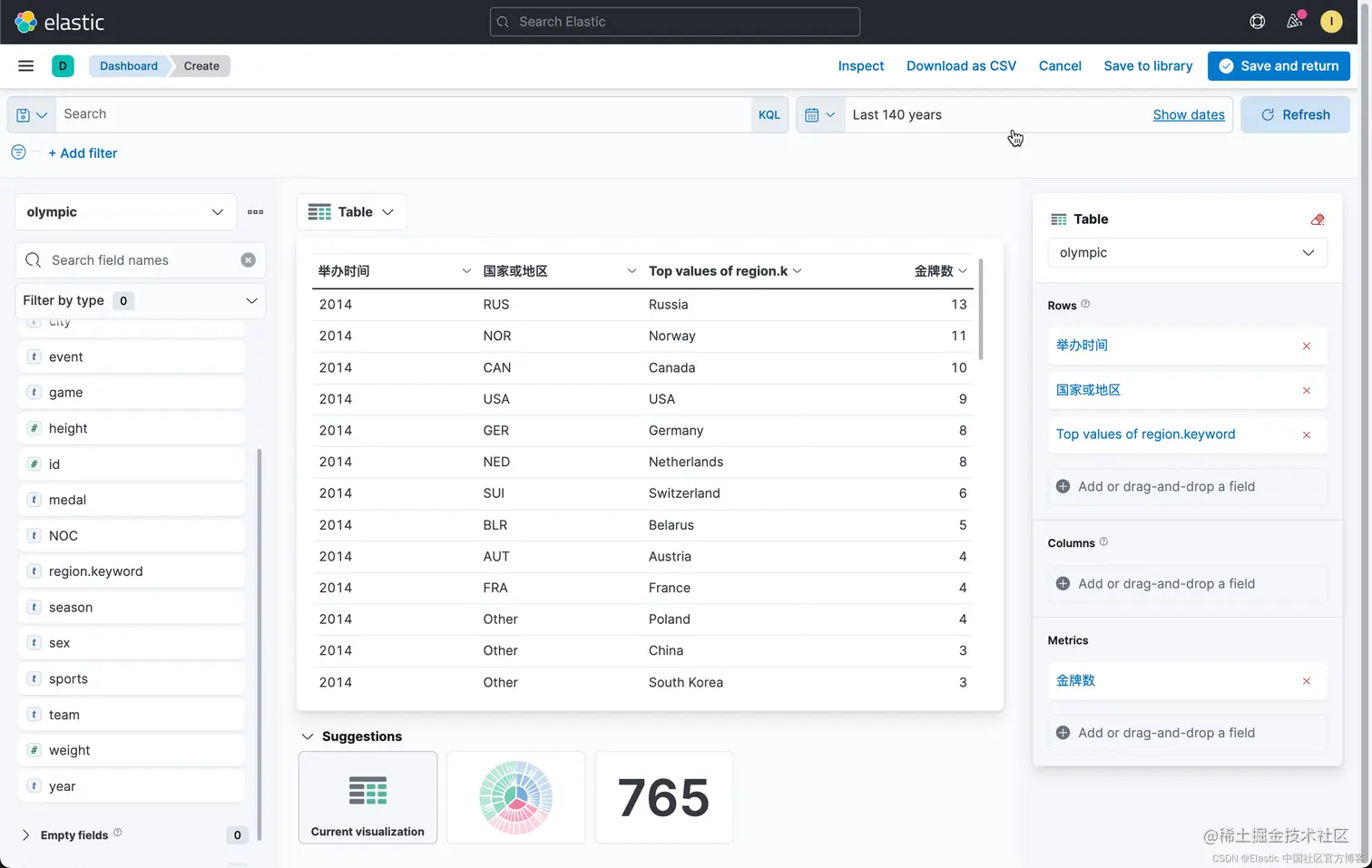This screenshot has height=868, width=1372.
Task: Click Cancel in the top menu
Action: point(1060,65)
